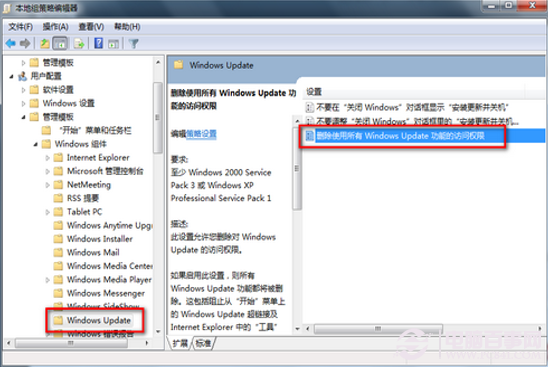Click the Tablet PC folder icon
This screenshot has height=367, width=548.
pos(58,212)
